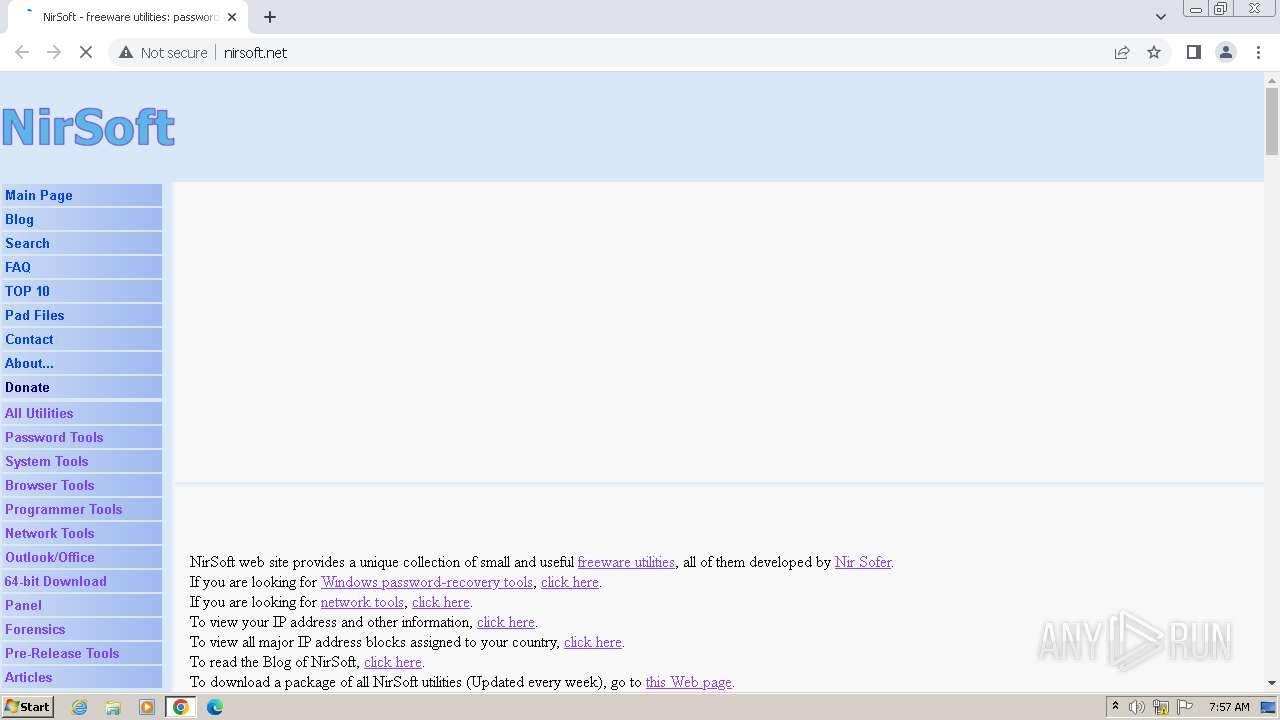1280x720 pixels.
Task: Open the 7:57 AM clock
Action: 1229,707
